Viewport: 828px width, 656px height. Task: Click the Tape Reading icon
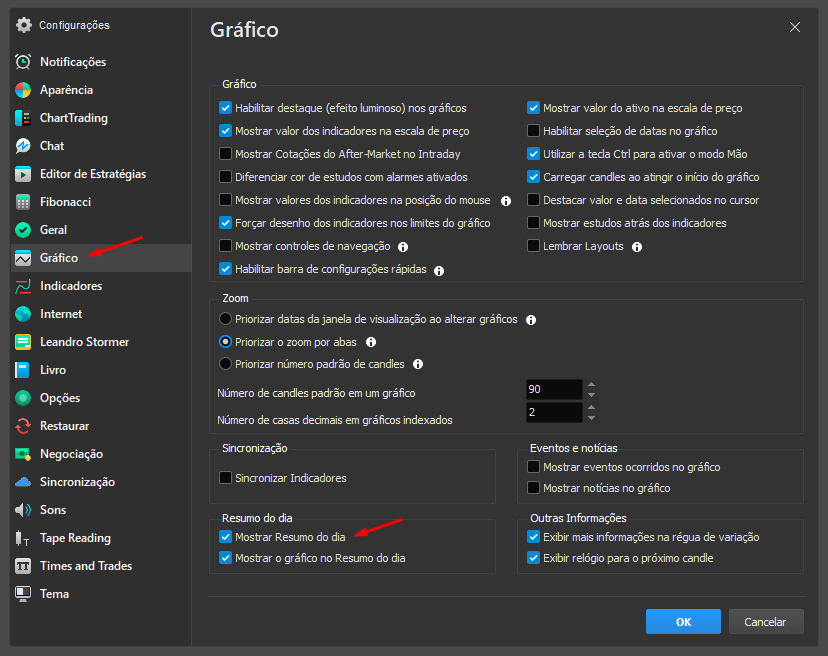click(x=23, y=538)
